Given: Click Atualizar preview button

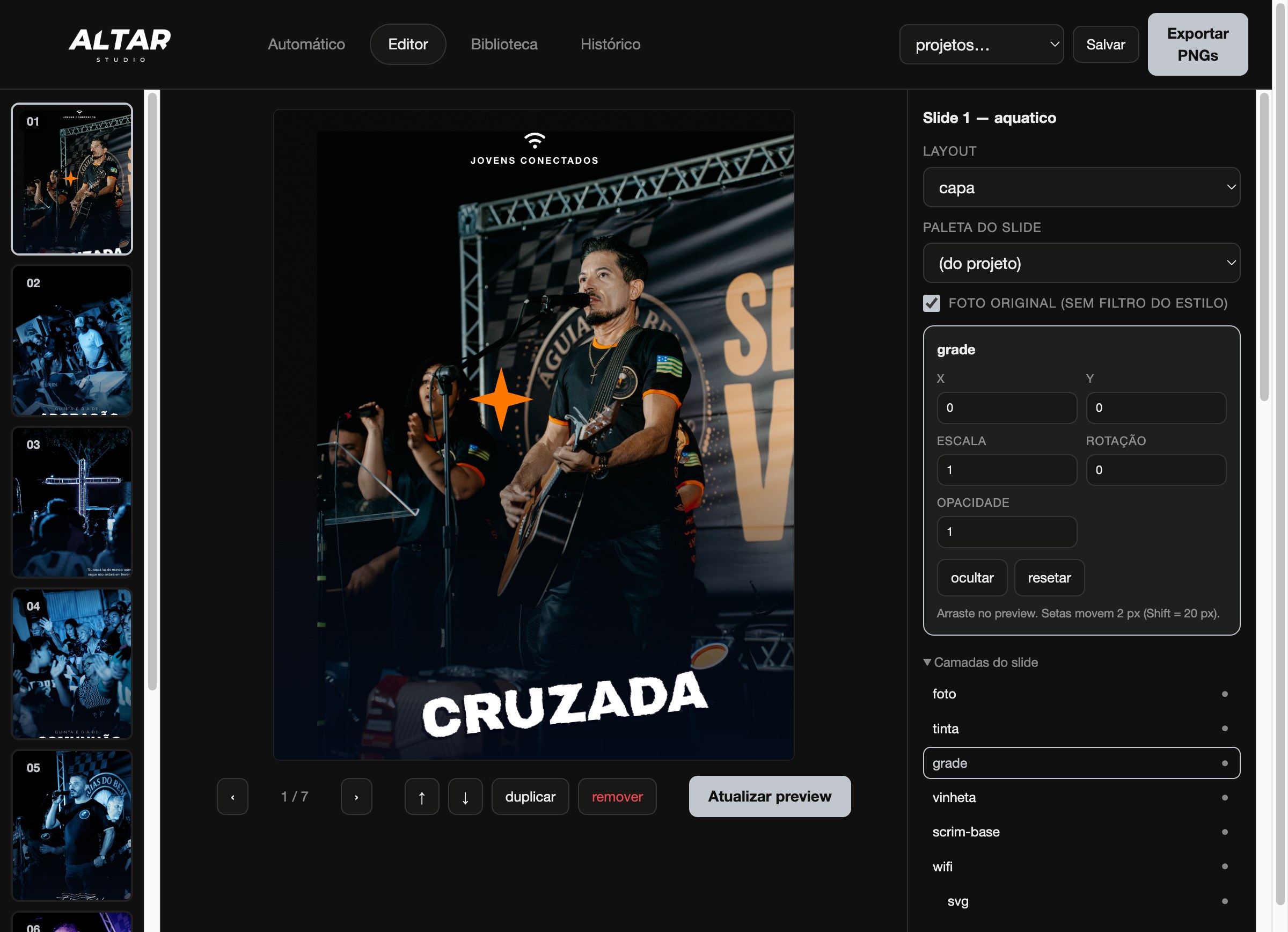Looking at the screenshot, I should (x=770, y=796).
